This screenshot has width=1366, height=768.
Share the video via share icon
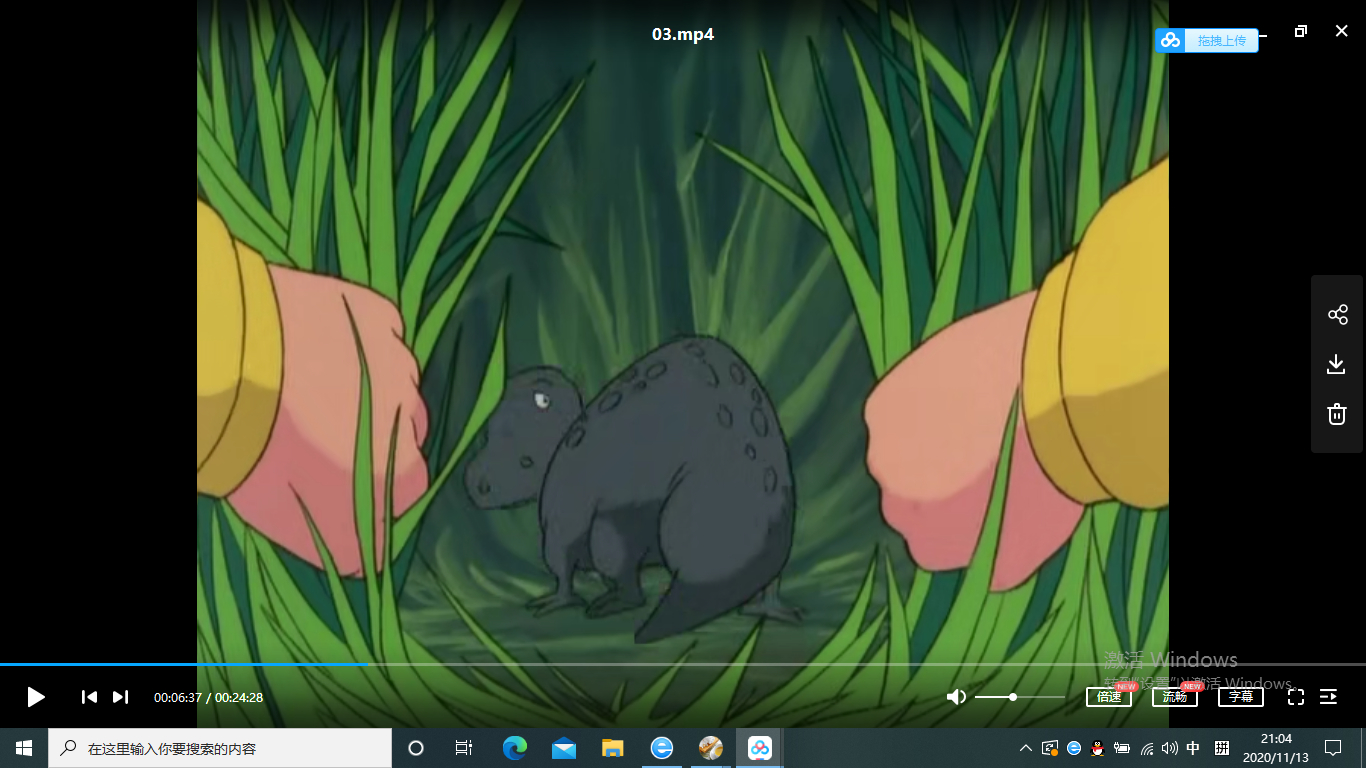point(1337,315)
